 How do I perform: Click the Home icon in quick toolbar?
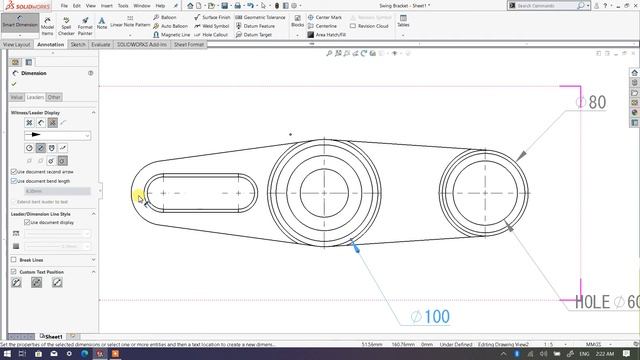click(190, 6)
